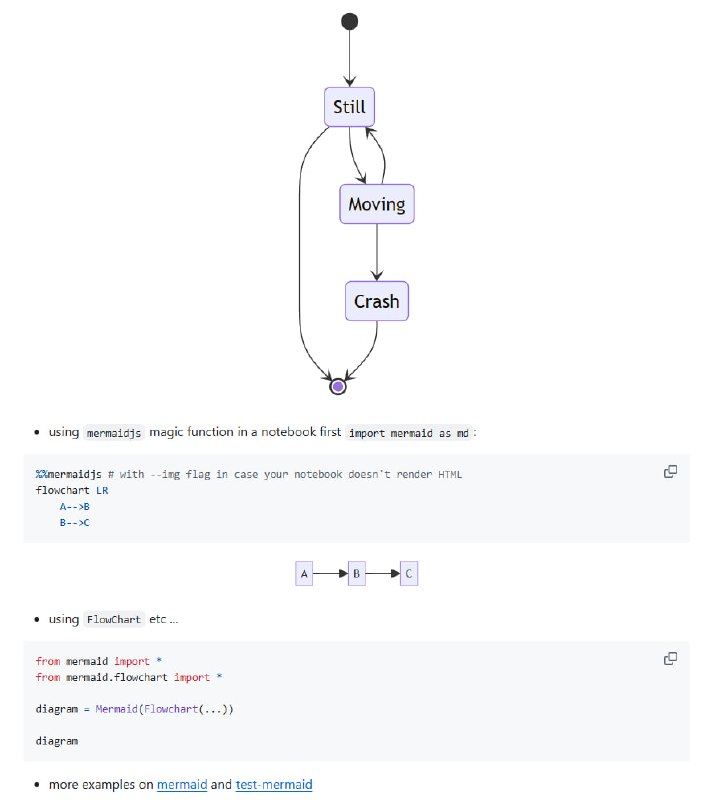Select the black start-state circle above Still
This screenshot has width=715, height=800.
tap(349, 20)
